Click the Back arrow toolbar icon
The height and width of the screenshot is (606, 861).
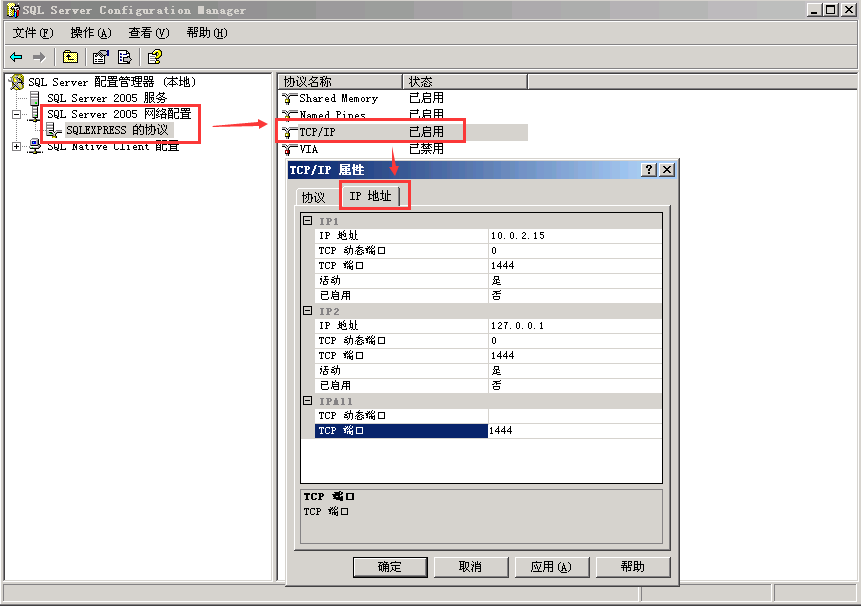[16, 57]
